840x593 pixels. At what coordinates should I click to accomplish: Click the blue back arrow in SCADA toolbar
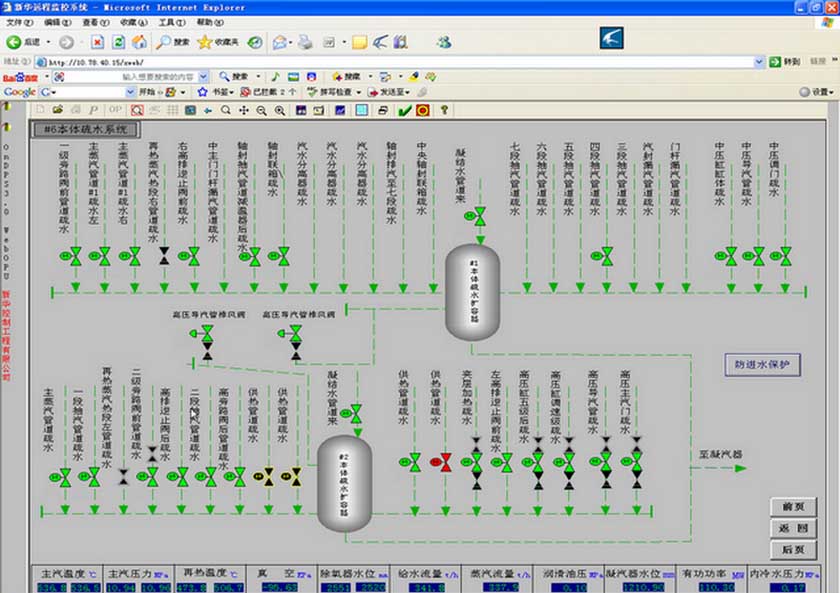[208, 109]
